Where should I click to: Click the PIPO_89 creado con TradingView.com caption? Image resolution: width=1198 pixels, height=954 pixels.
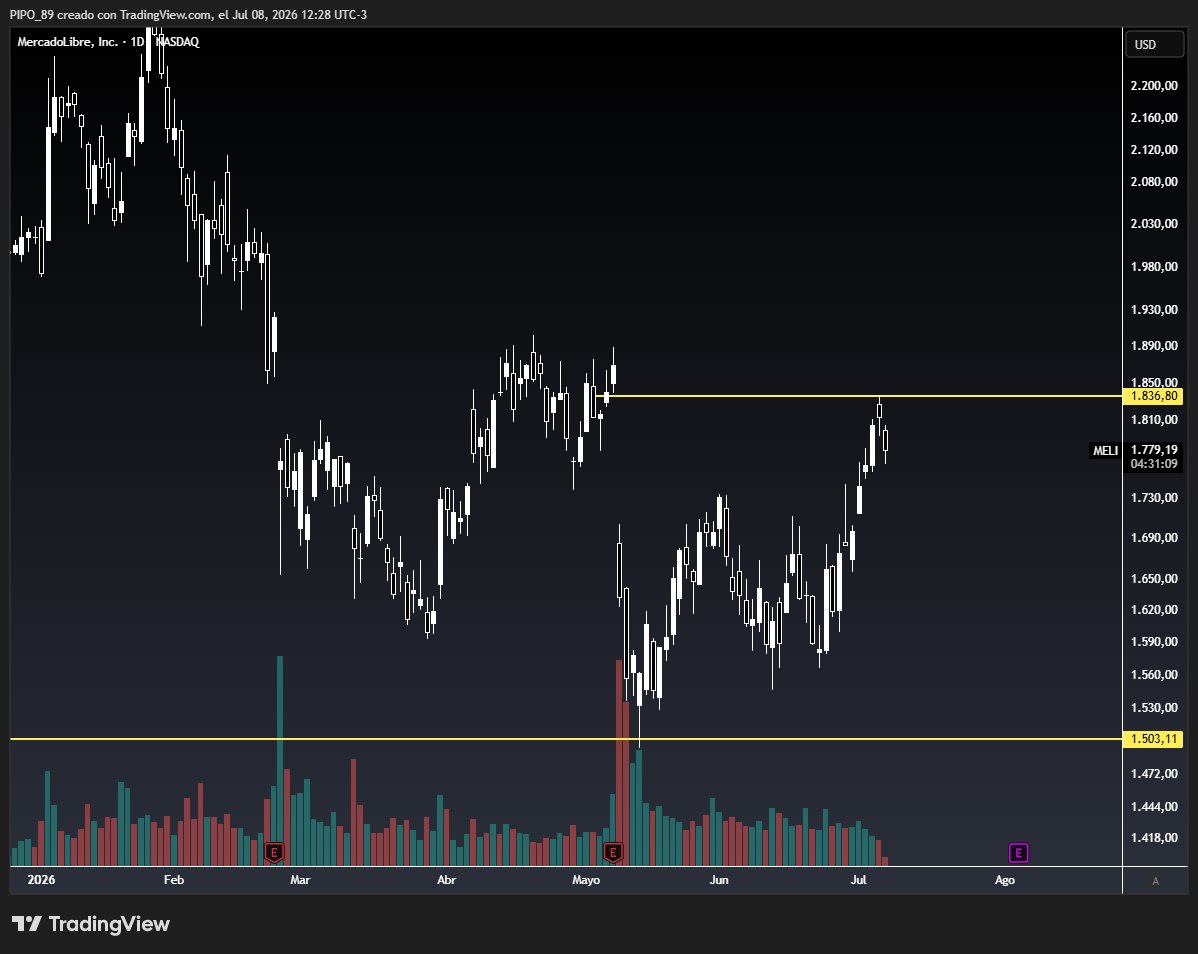pos(188,15)
